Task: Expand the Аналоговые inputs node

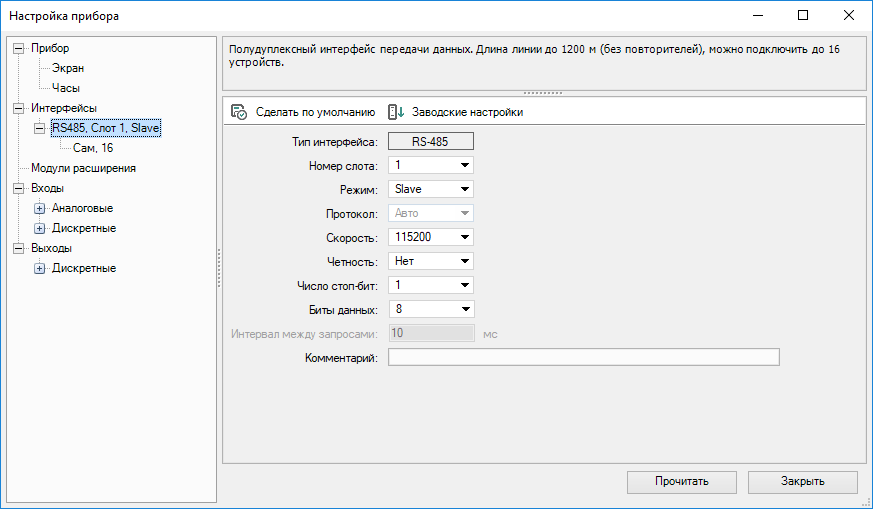Action: coord(40,208)
